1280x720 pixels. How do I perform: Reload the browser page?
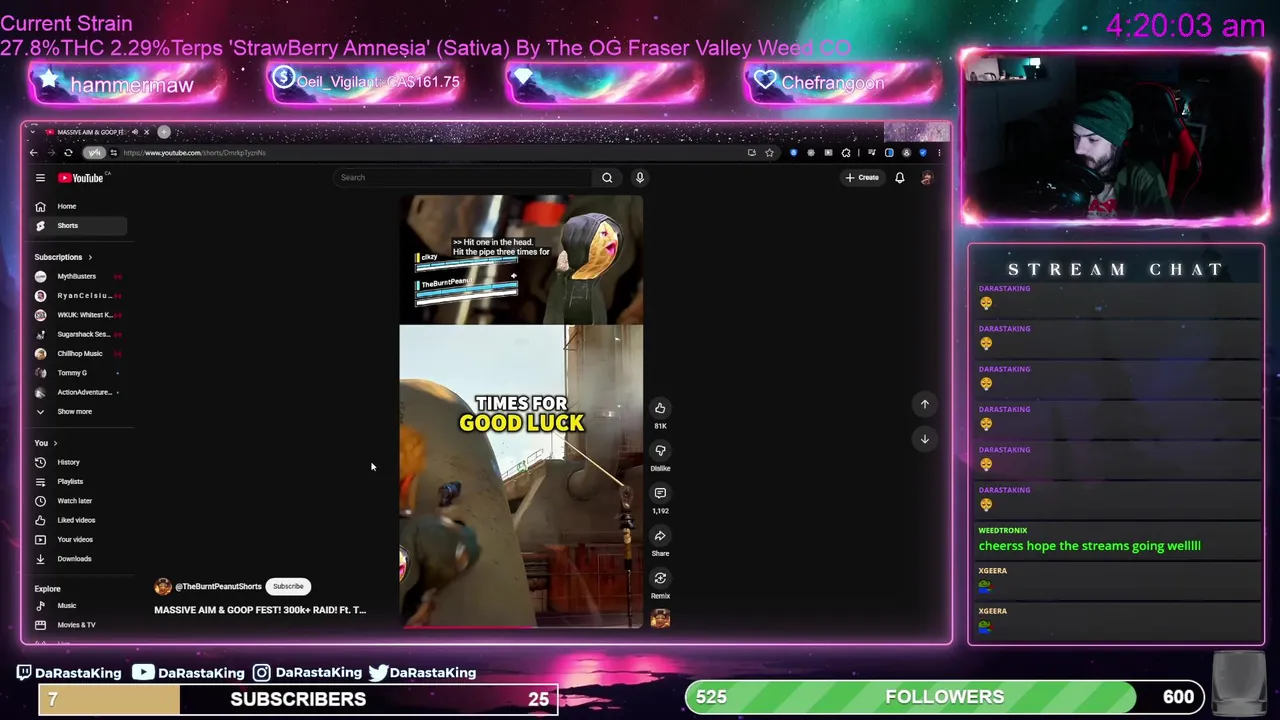[68, 153]
